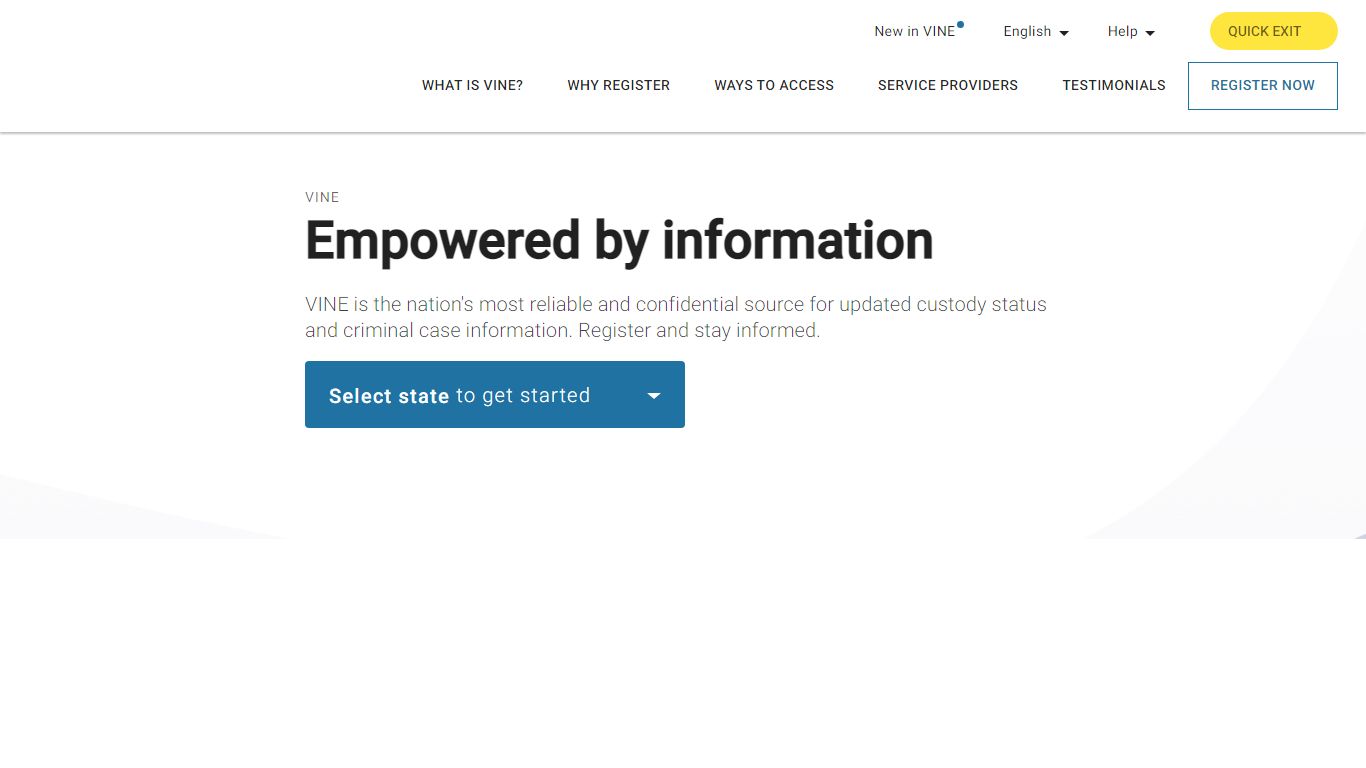This screenshot has height=768, width=1366.
Task: Expand the English language dropdown
Action: click(1036, 31)
